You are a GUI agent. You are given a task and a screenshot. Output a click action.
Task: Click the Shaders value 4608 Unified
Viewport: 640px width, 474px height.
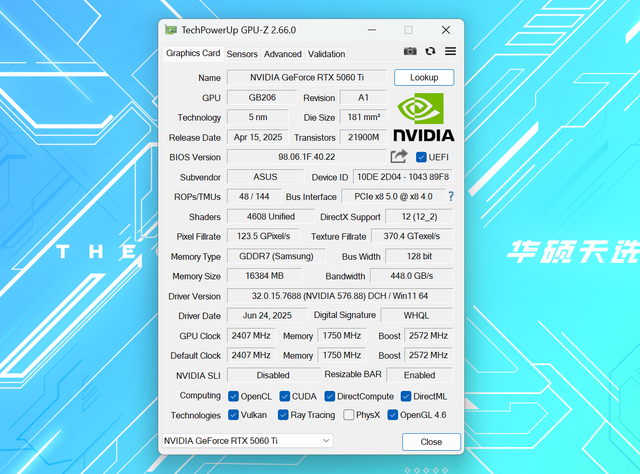271,216
